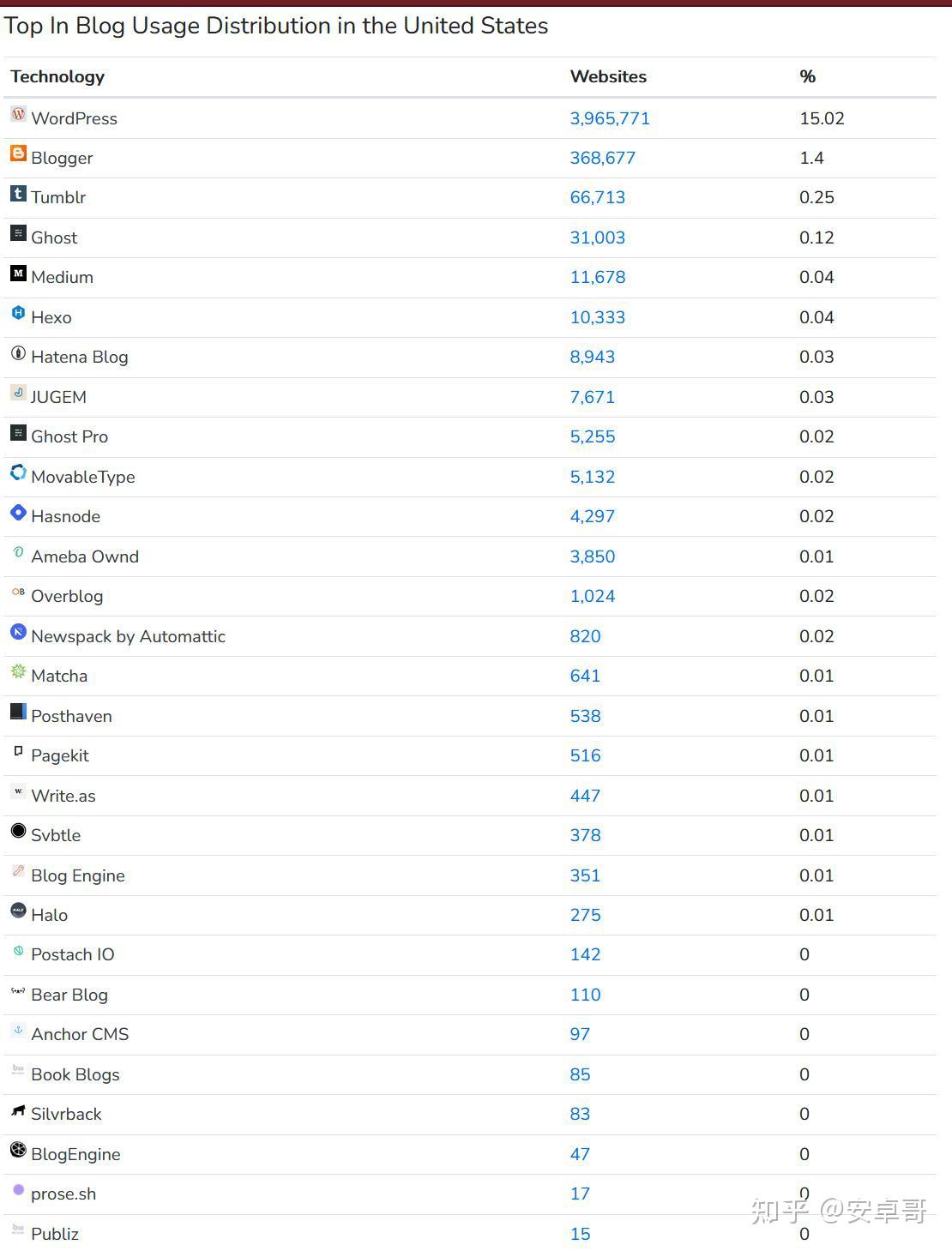Open Posthaven website count 538

(x=585, y=716)
